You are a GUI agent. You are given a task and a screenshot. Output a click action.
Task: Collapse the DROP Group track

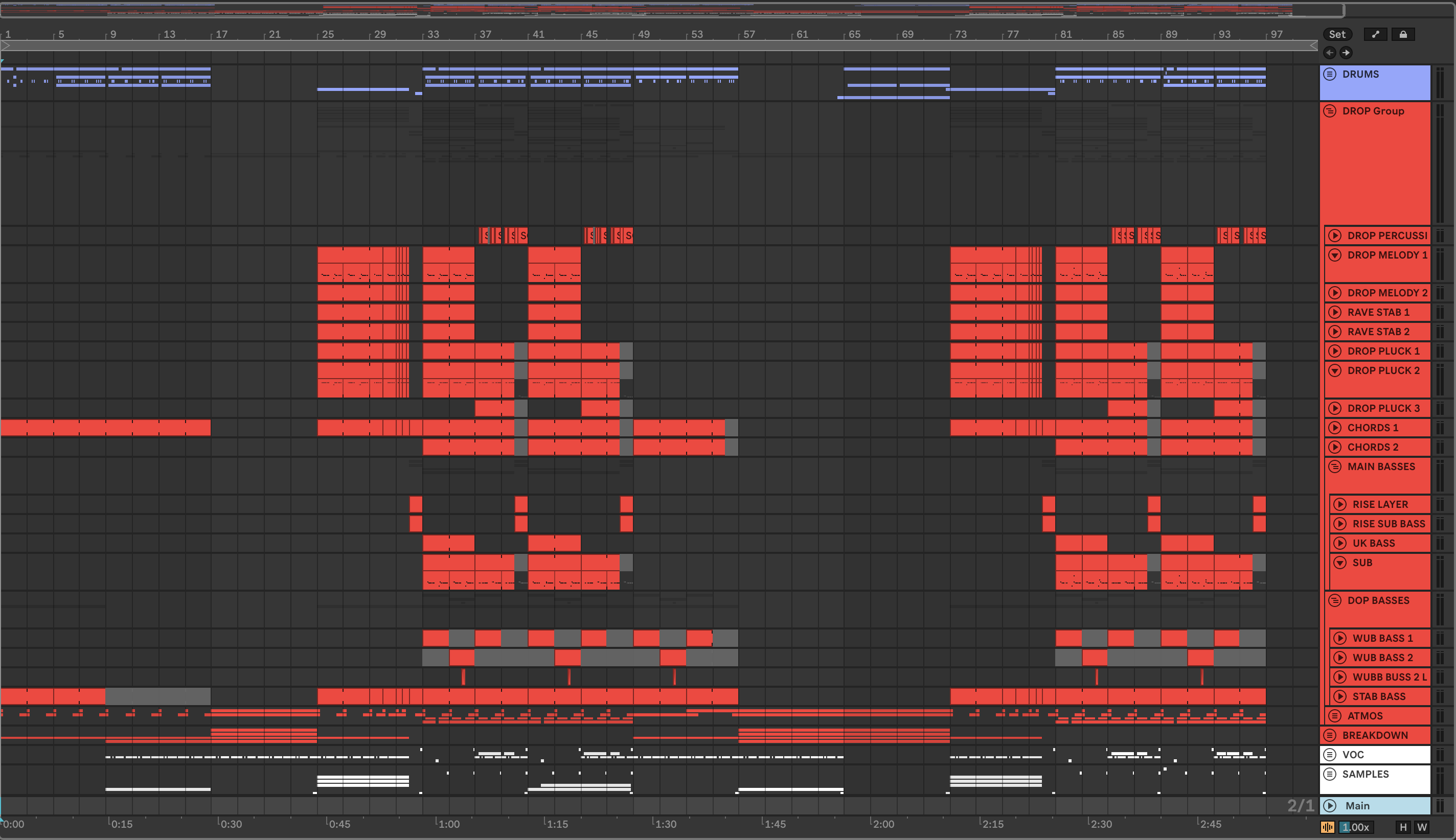[x=1330, y=111]
